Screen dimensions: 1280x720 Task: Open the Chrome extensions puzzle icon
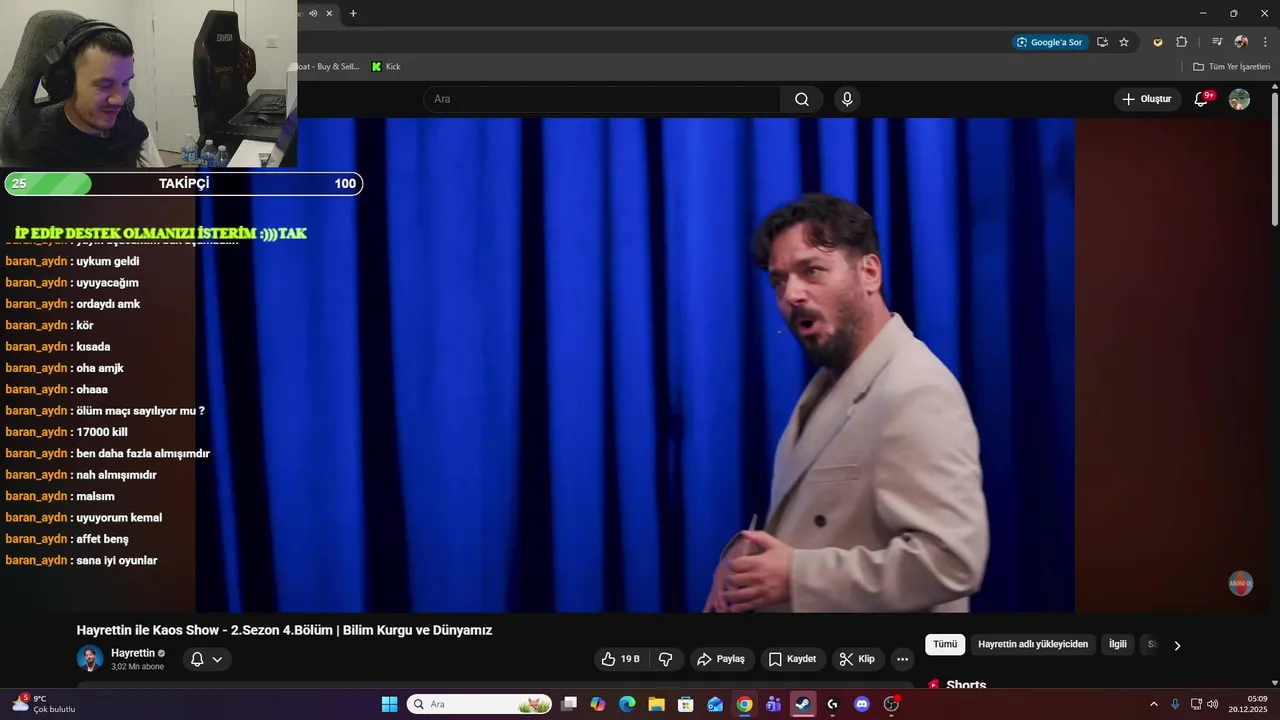coord(1181,42)
